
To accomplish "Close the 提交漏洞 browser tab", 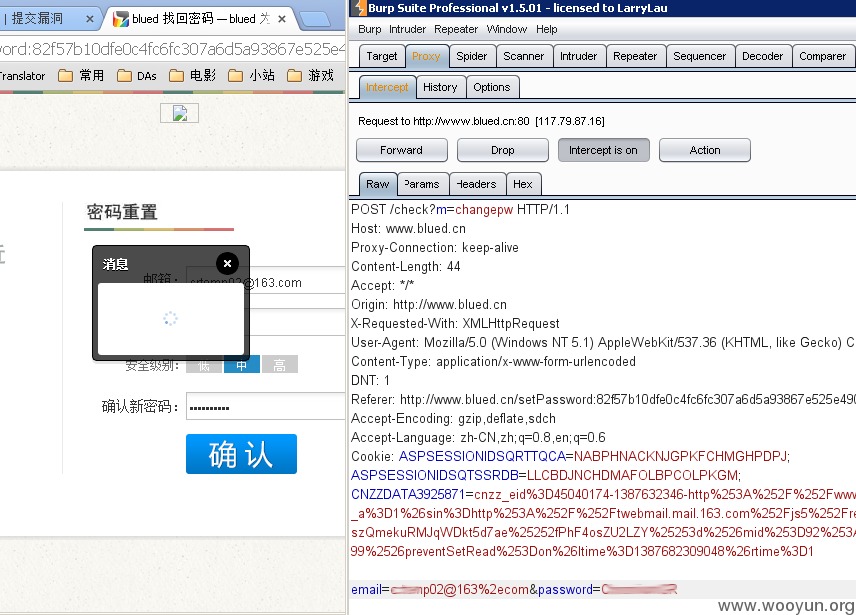I will 90,19.
